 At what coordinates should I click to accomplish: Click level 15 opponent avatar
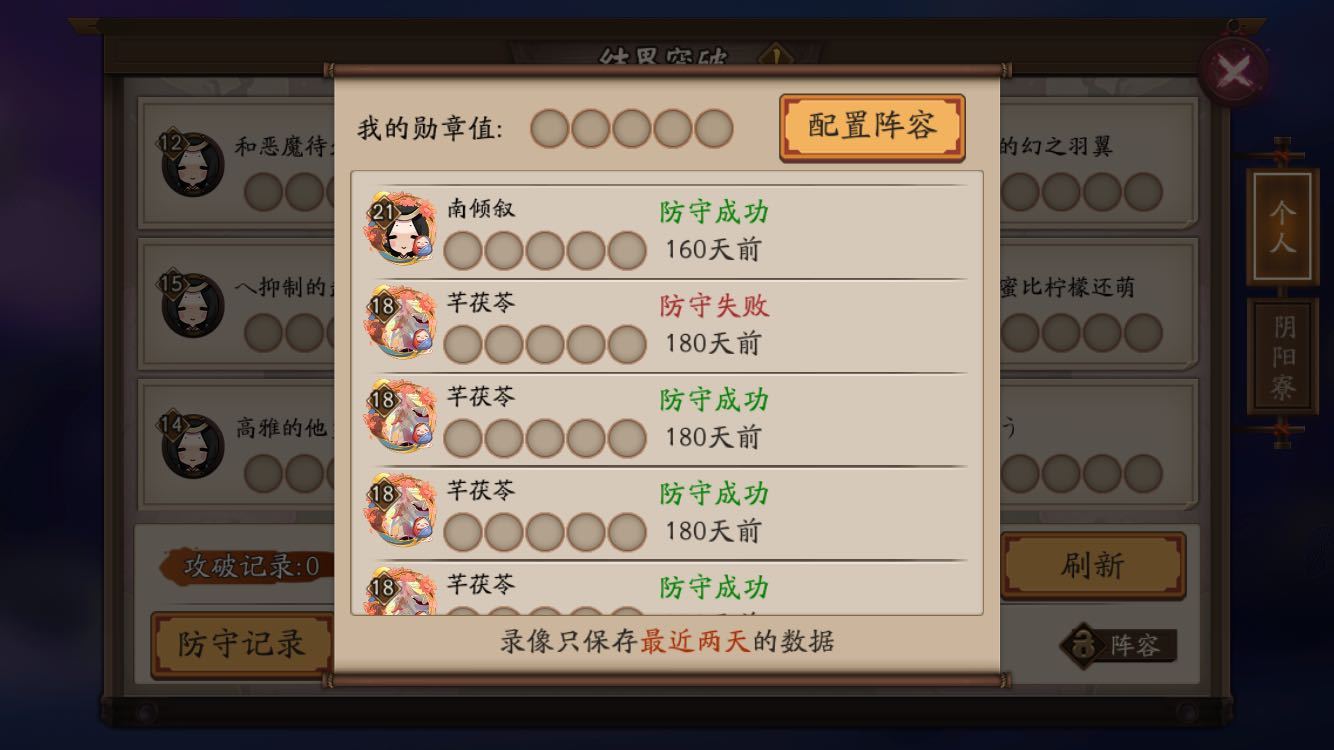coord(191,304)
